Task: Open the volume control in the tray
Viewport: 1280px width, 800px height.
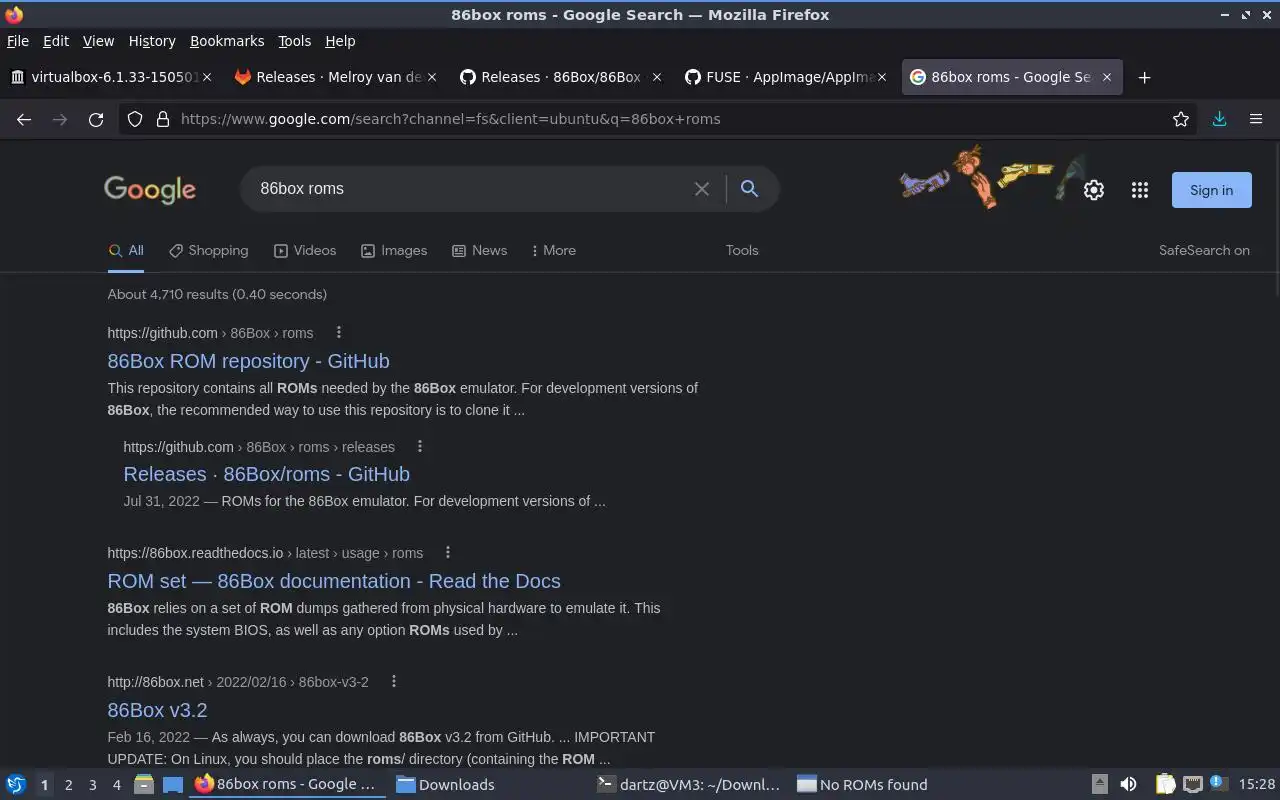Action: click(x=1128, y=784)
